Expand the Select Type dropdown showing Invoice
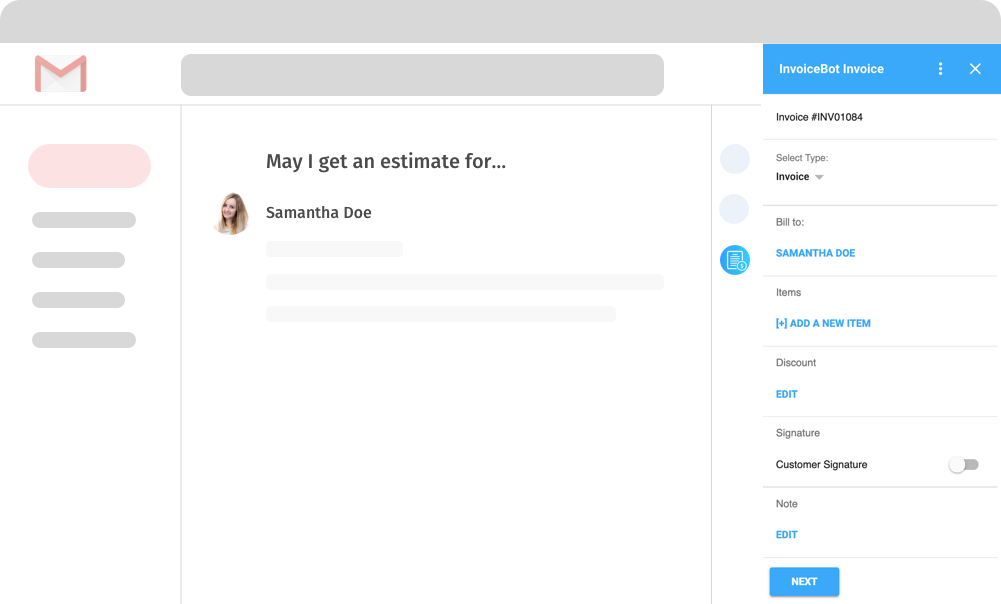The height and width of the screenshot is (604, 1001). pos(800,177)
